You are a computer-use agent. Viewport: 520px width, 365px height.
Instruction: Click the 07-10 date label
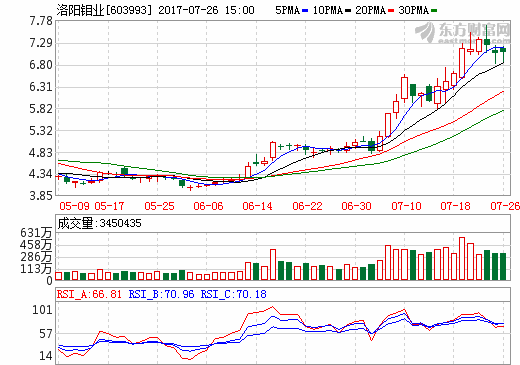406,206
